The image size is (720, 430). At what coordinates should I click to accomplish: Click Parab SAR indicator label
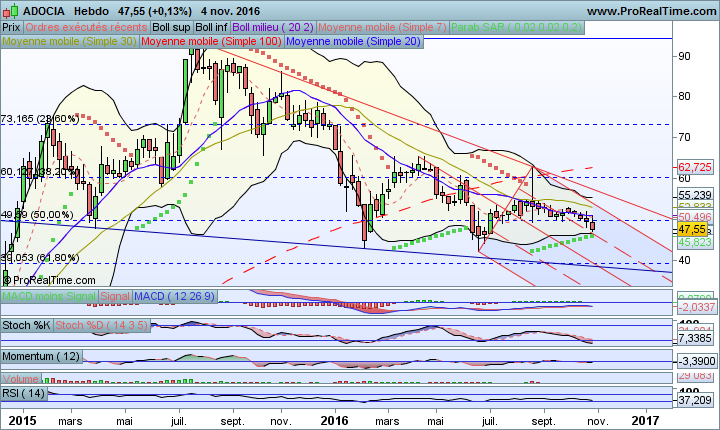(x=516, y=27)
